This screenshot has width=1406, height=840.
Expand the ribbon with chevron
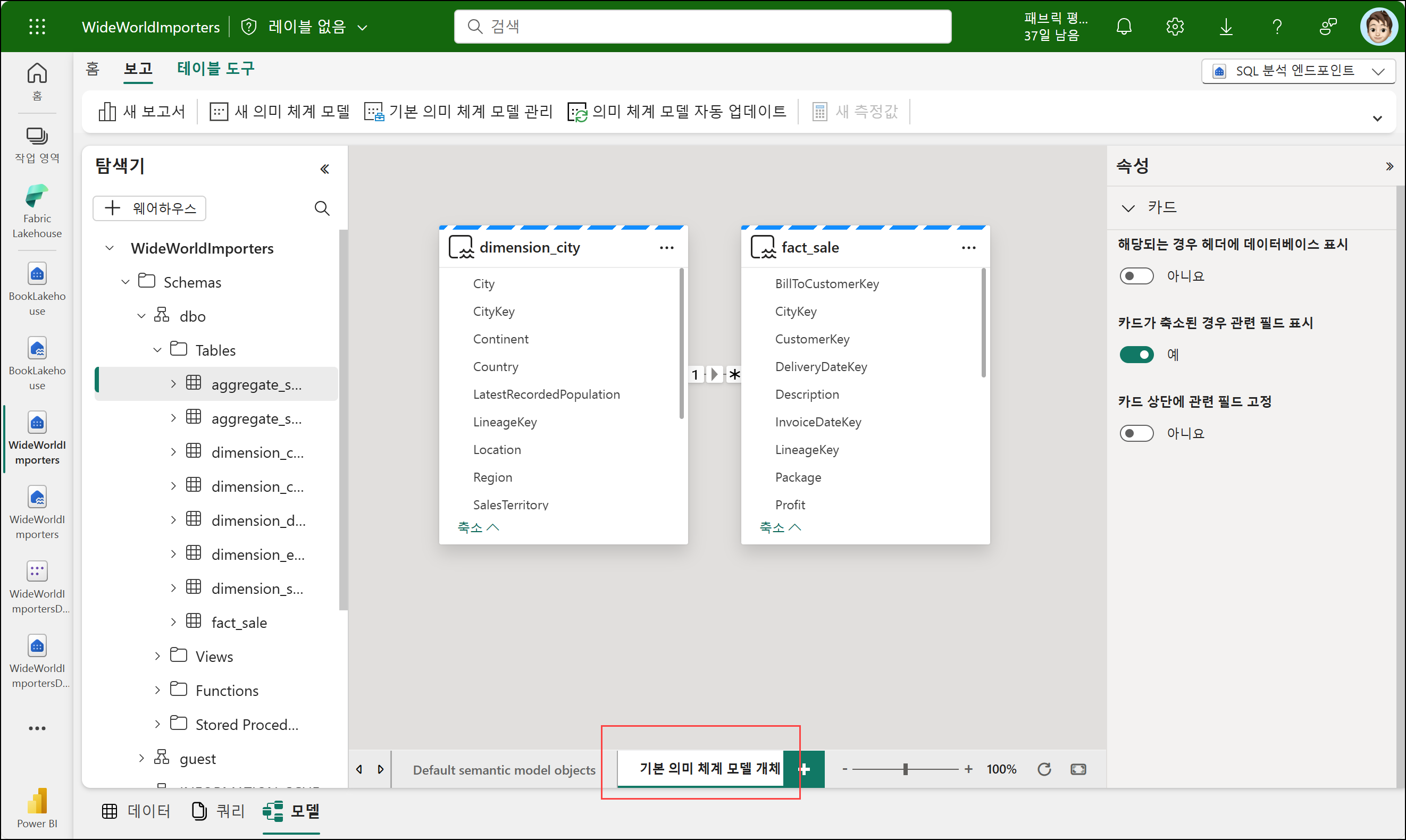pos(1377,119)
